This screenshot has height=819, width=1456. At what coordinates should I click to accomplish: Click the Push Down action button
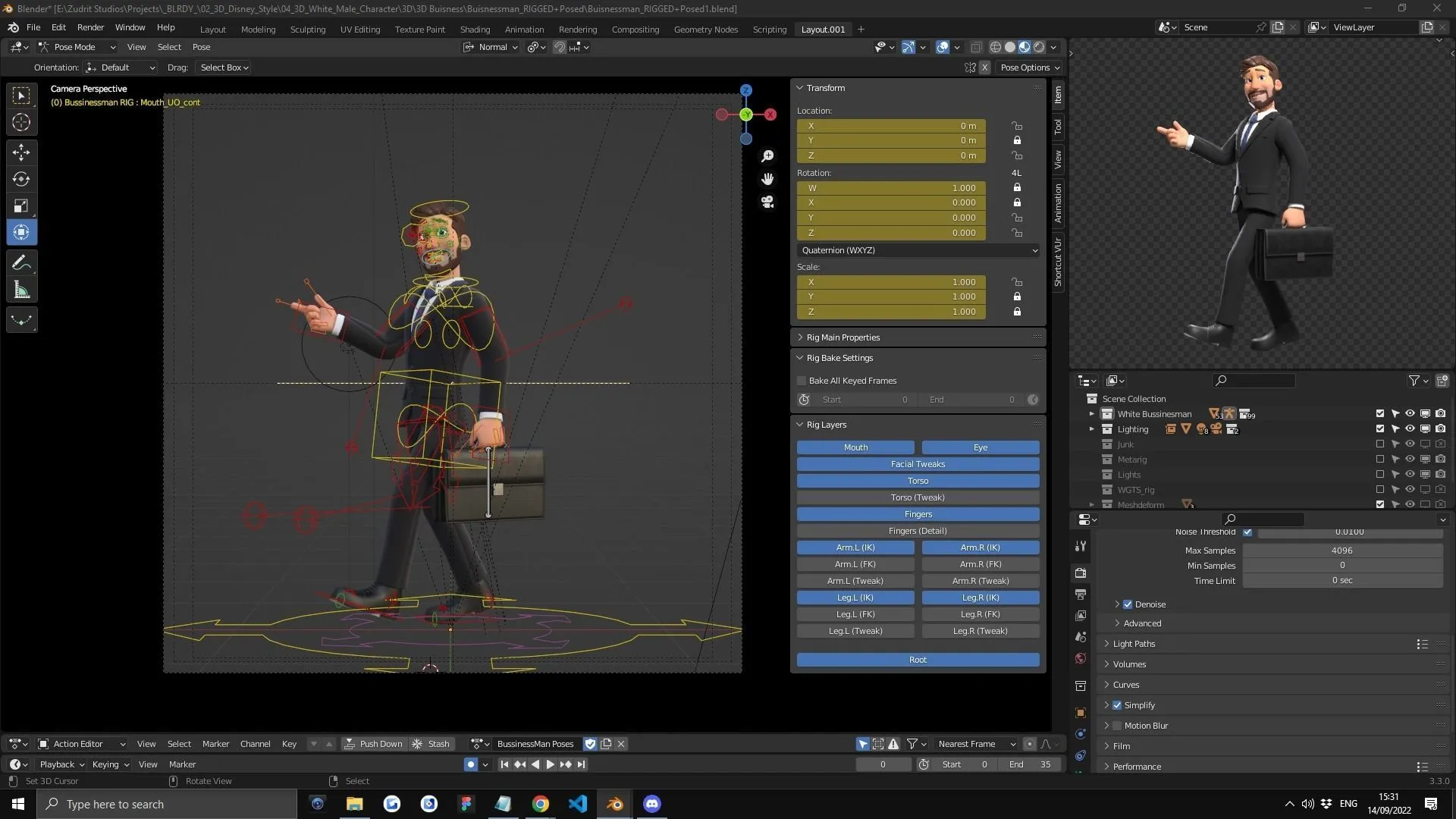[375, 744]
